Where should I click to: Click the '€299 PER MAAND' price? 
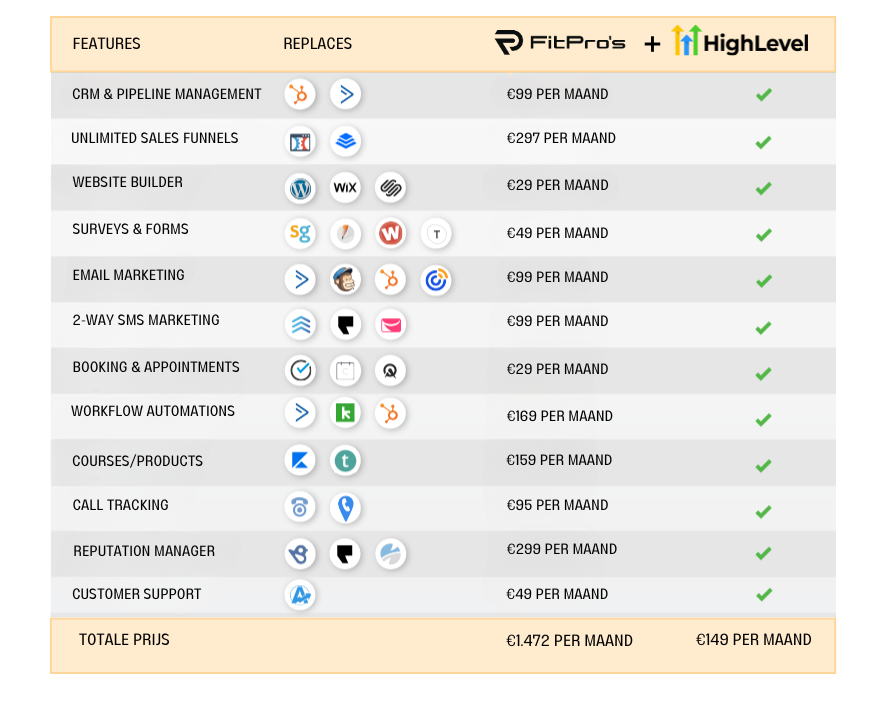pyautogui.click(x=562, y=549)
